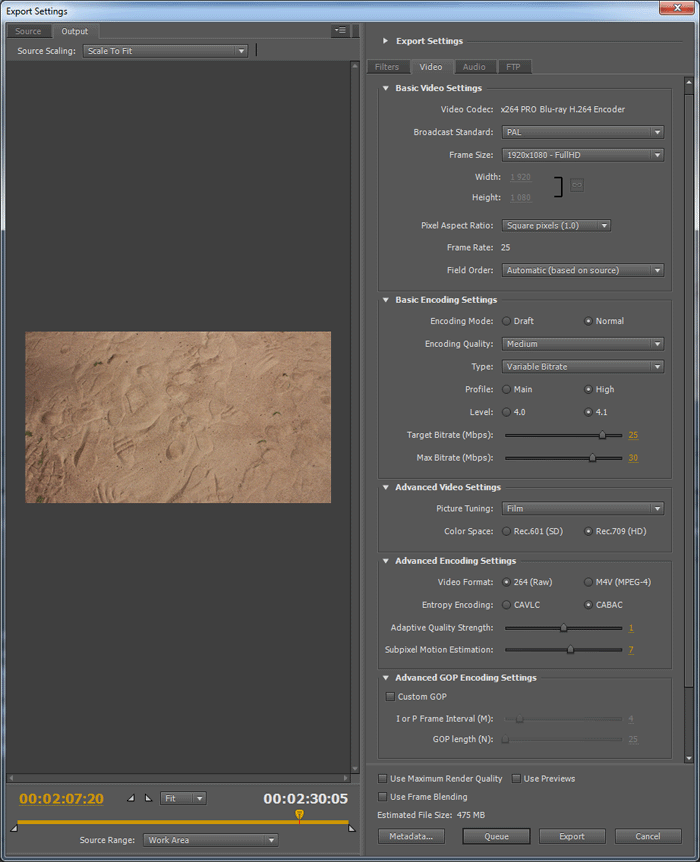This screenshot has width=700, height=862.
Task: Click the Adaptive Quality Strength value 1
Action: click(x=631, y=627)
